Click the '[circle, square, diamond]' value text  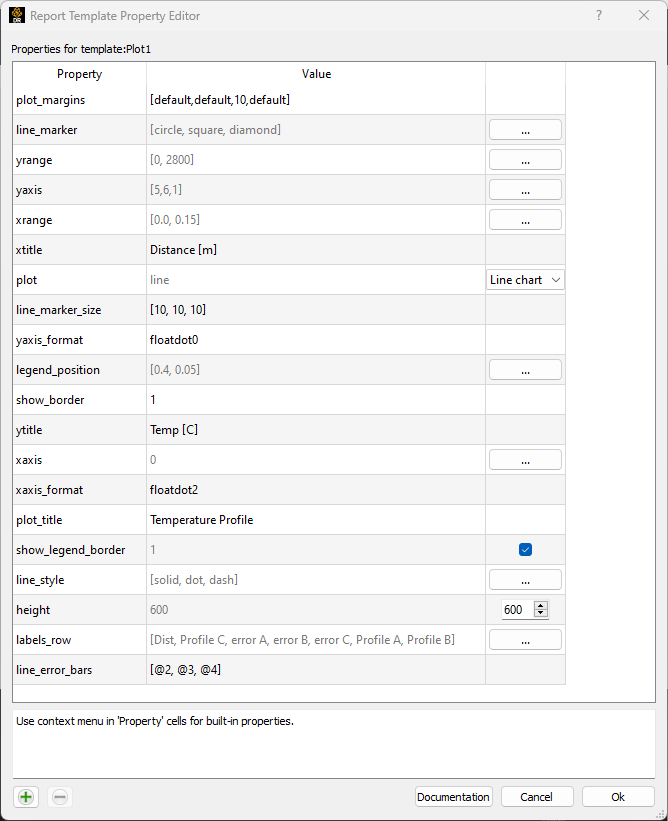[215, 130]
